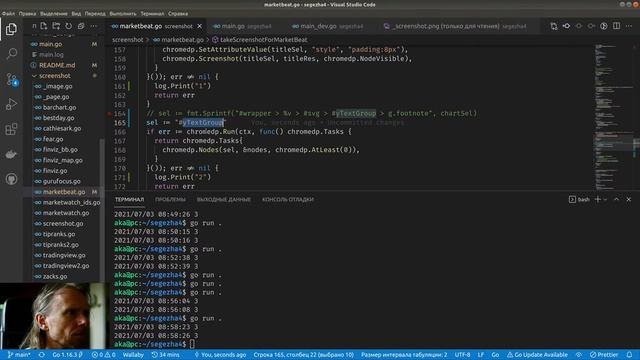Open changes compare icon in editor toolbar

(554, 26)
